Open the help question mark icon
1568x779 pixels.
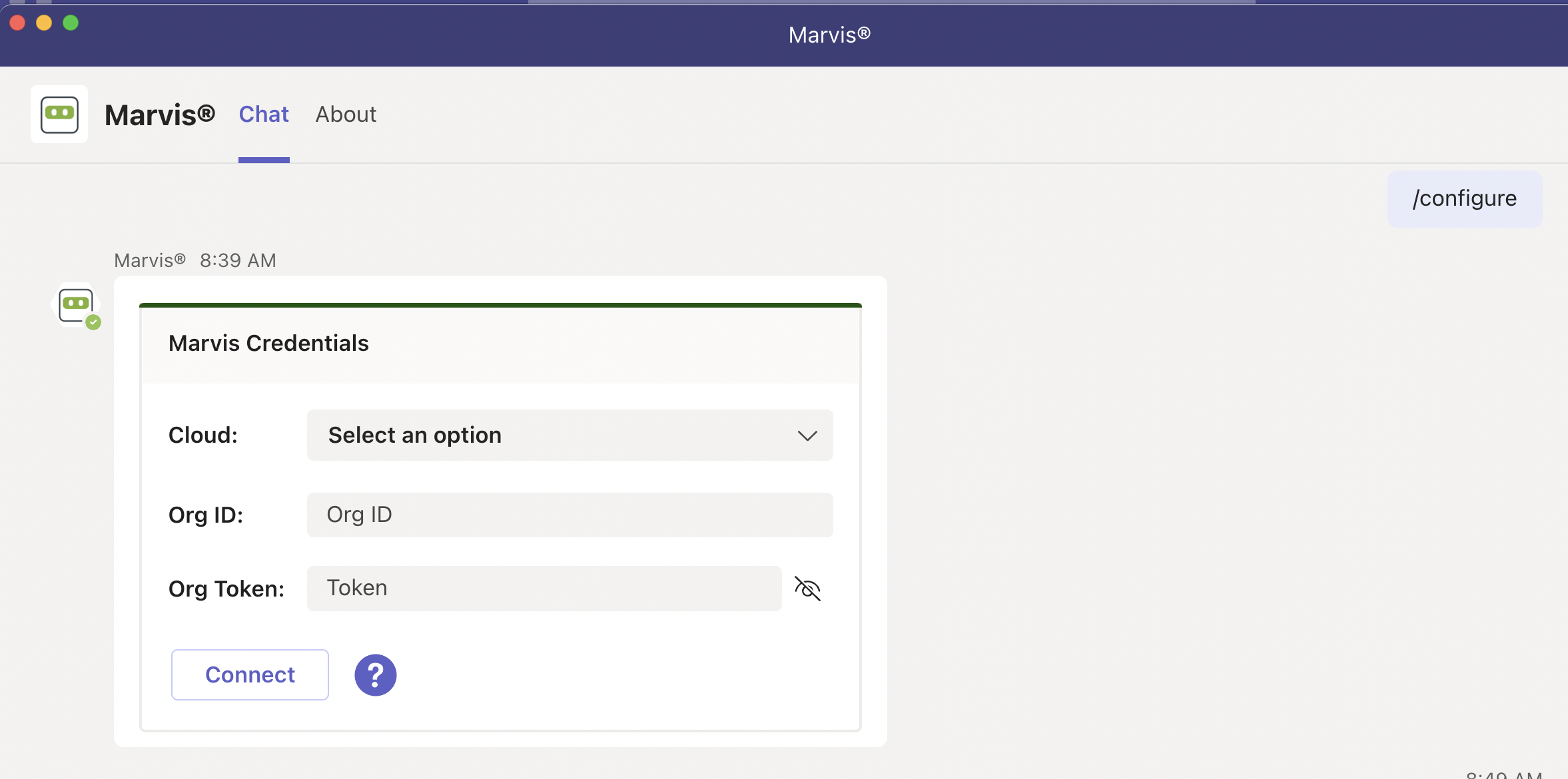(x=375, y=675)
